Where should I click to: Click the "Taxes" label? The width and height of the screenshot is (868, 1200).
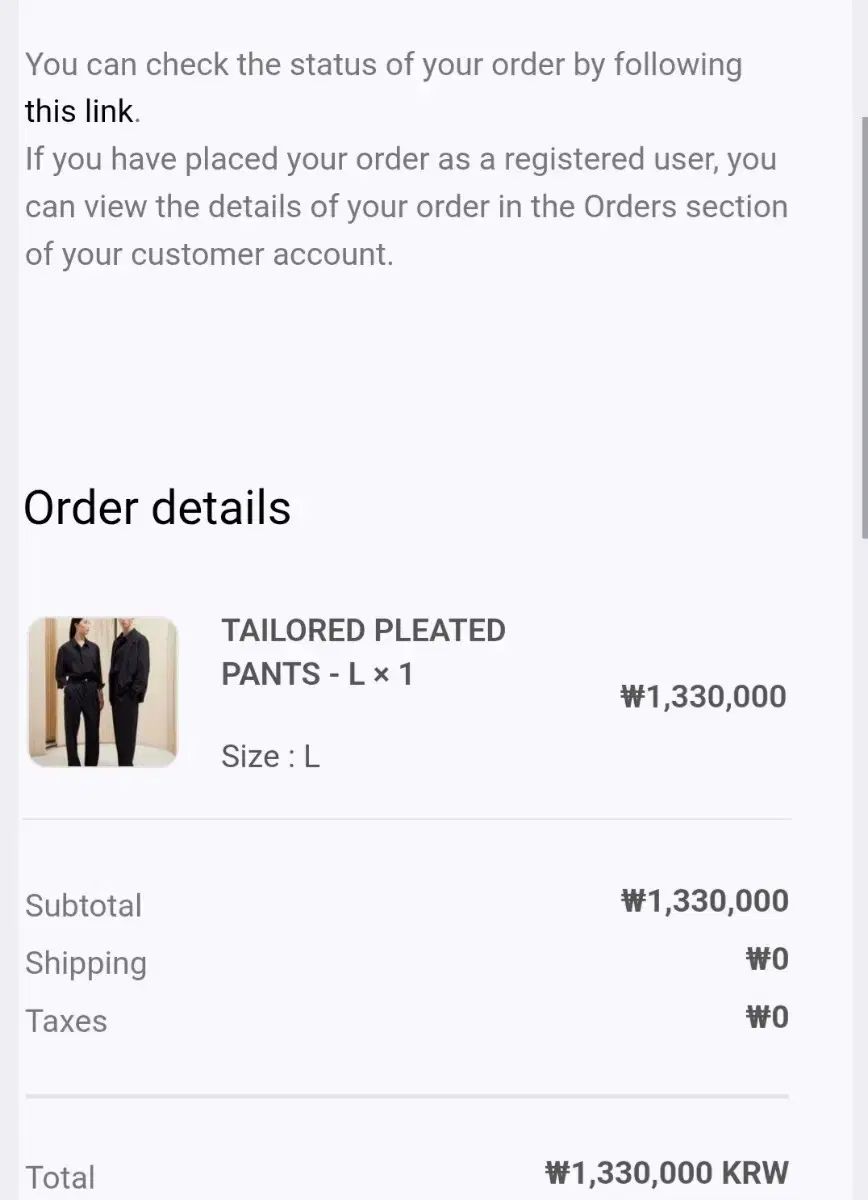click(x=66, y=1021)
